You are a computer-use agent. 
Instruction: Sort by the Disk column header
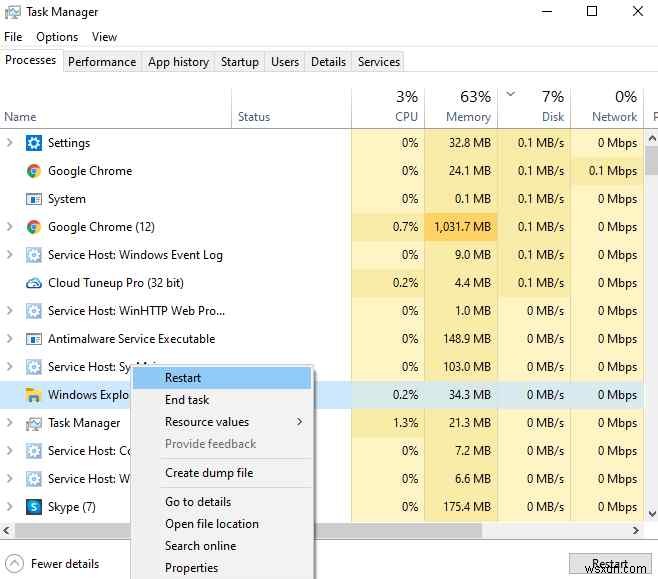click(x=534, y=108)
